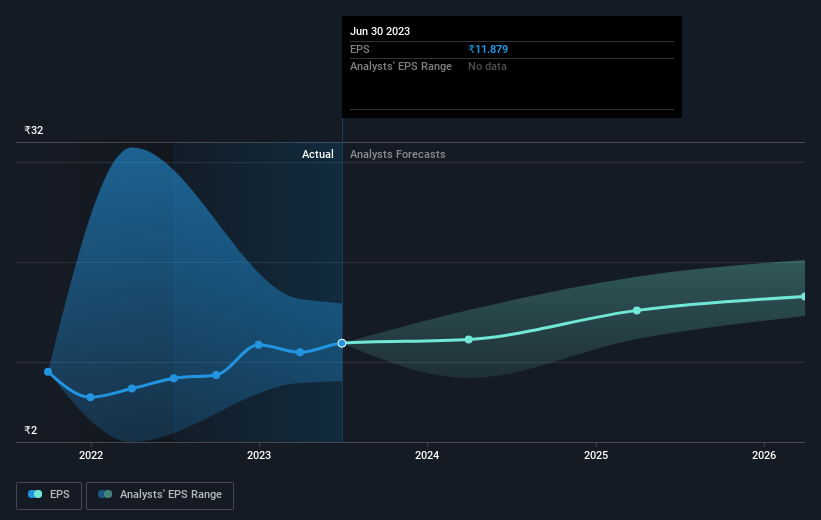Click the ₹2 y-axis label
This screenshot has height=520, width=821.
(x=31, y=430)
